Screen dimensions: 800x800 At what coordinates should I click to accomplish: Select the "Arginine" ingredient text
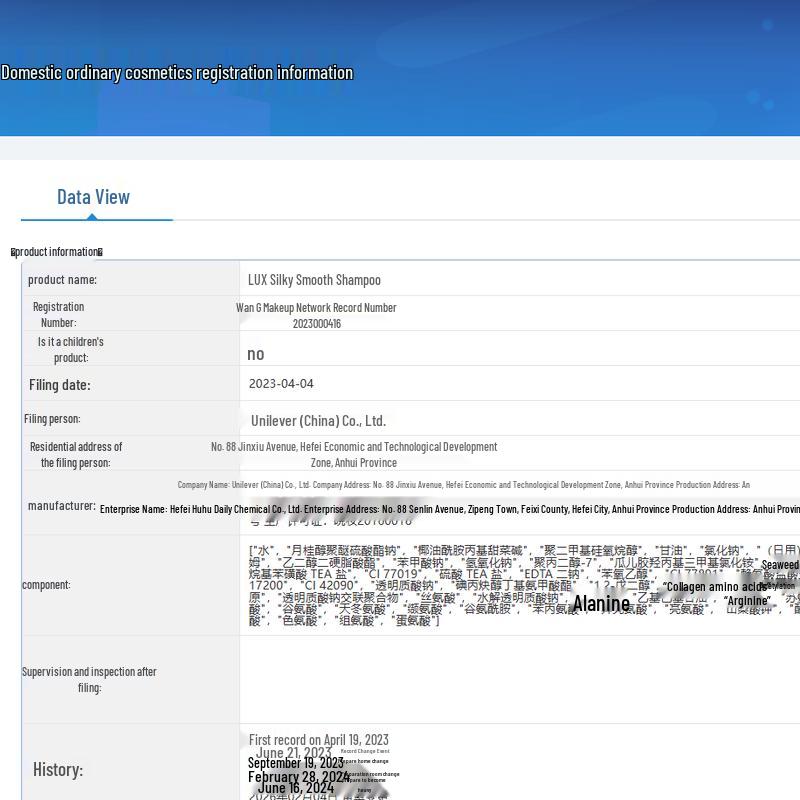pyautogui.click(x=747, y=601)
